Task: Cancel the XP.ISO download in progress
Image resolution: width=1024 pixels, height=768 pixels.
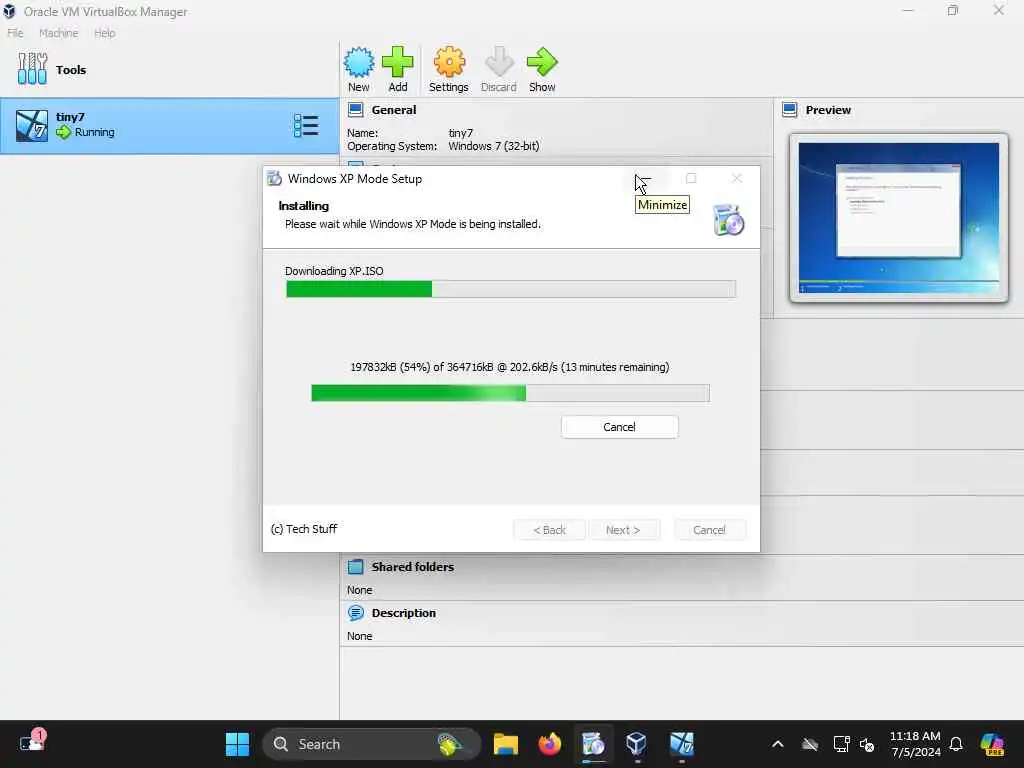Action: coord(619,426)
